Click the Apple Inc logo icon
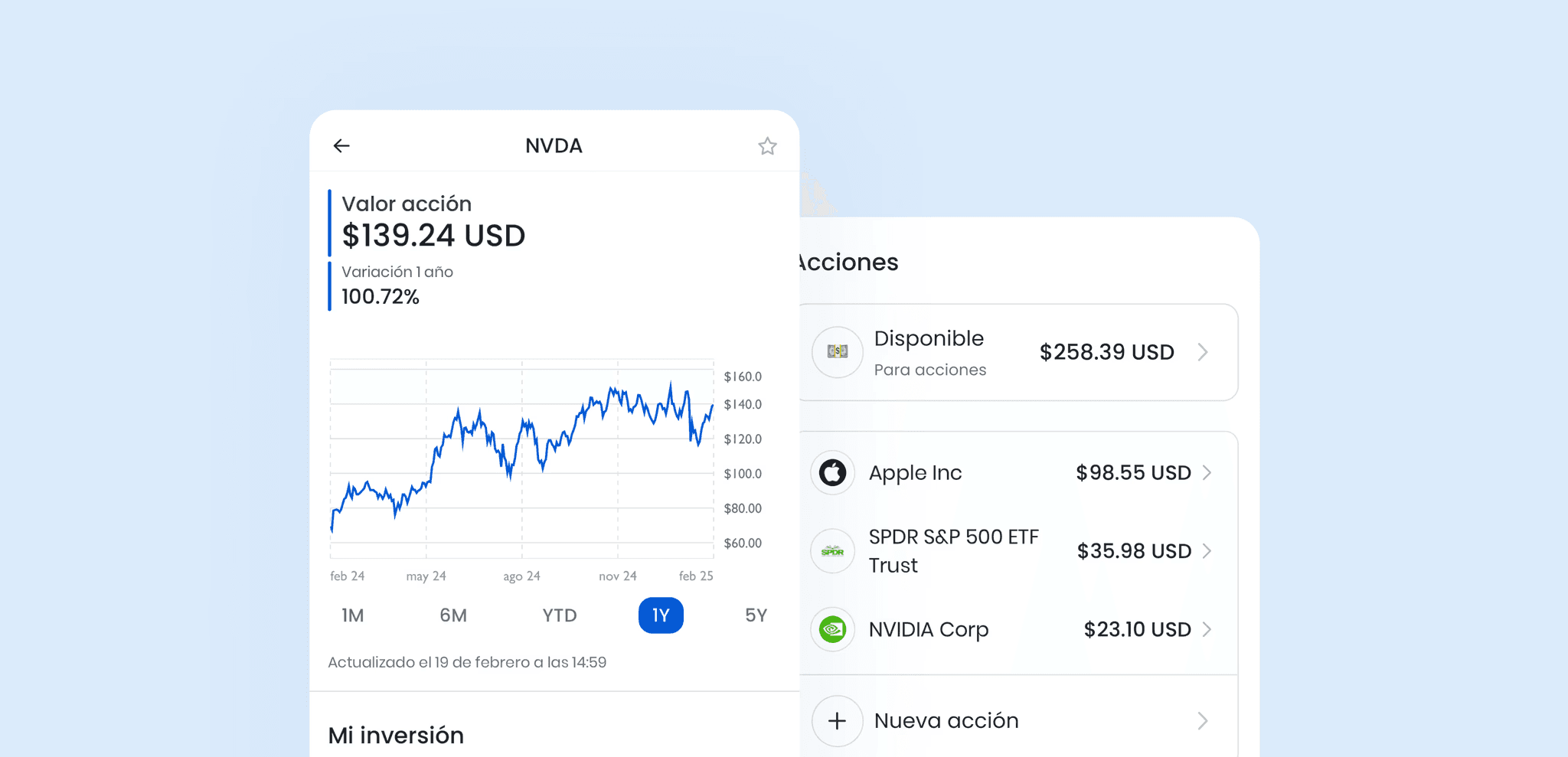 pyautogui.click(x=832, y=472)
